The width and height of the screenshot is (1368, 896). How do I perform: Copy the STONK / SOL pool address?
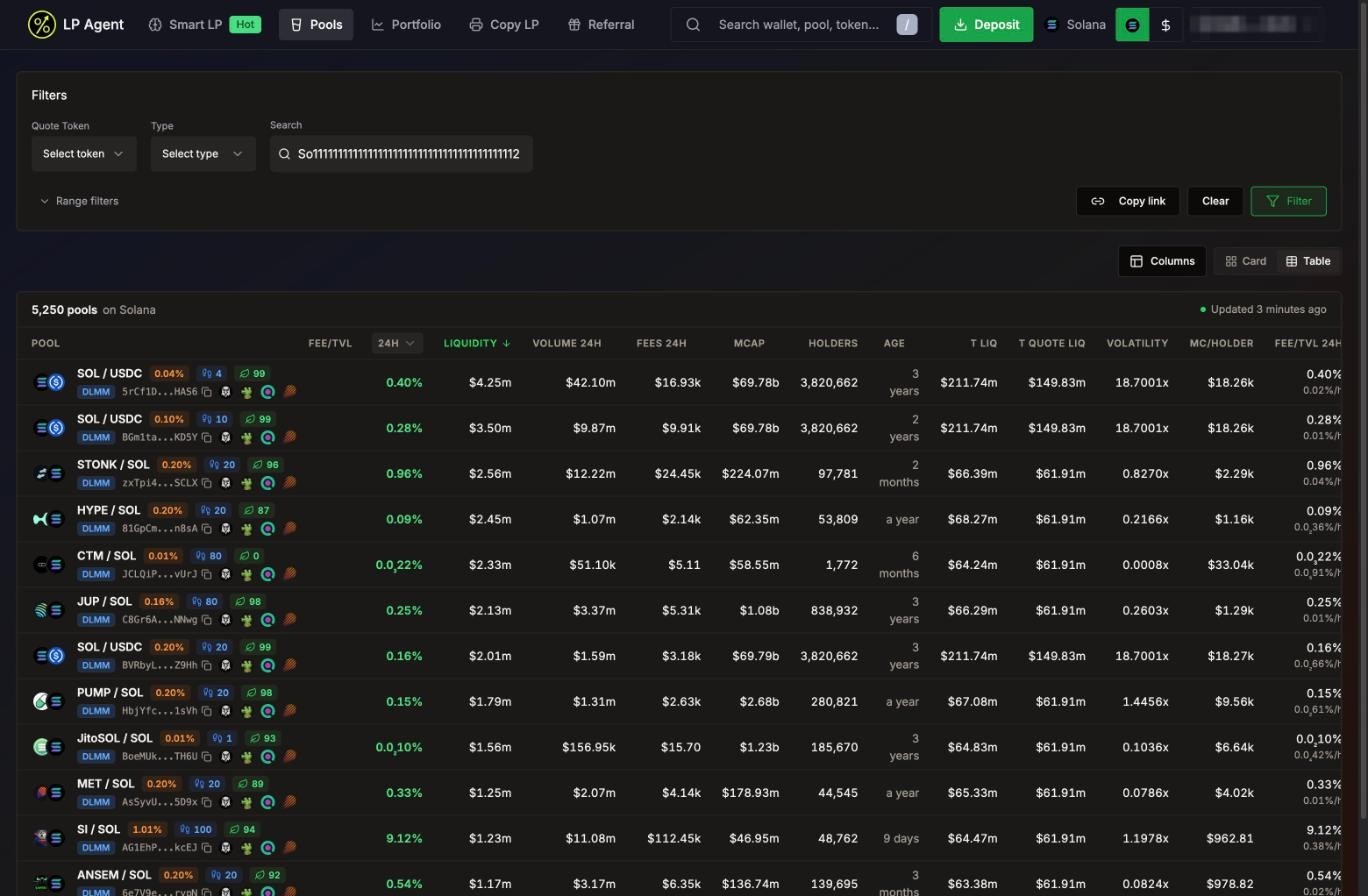tap(207, 483)
